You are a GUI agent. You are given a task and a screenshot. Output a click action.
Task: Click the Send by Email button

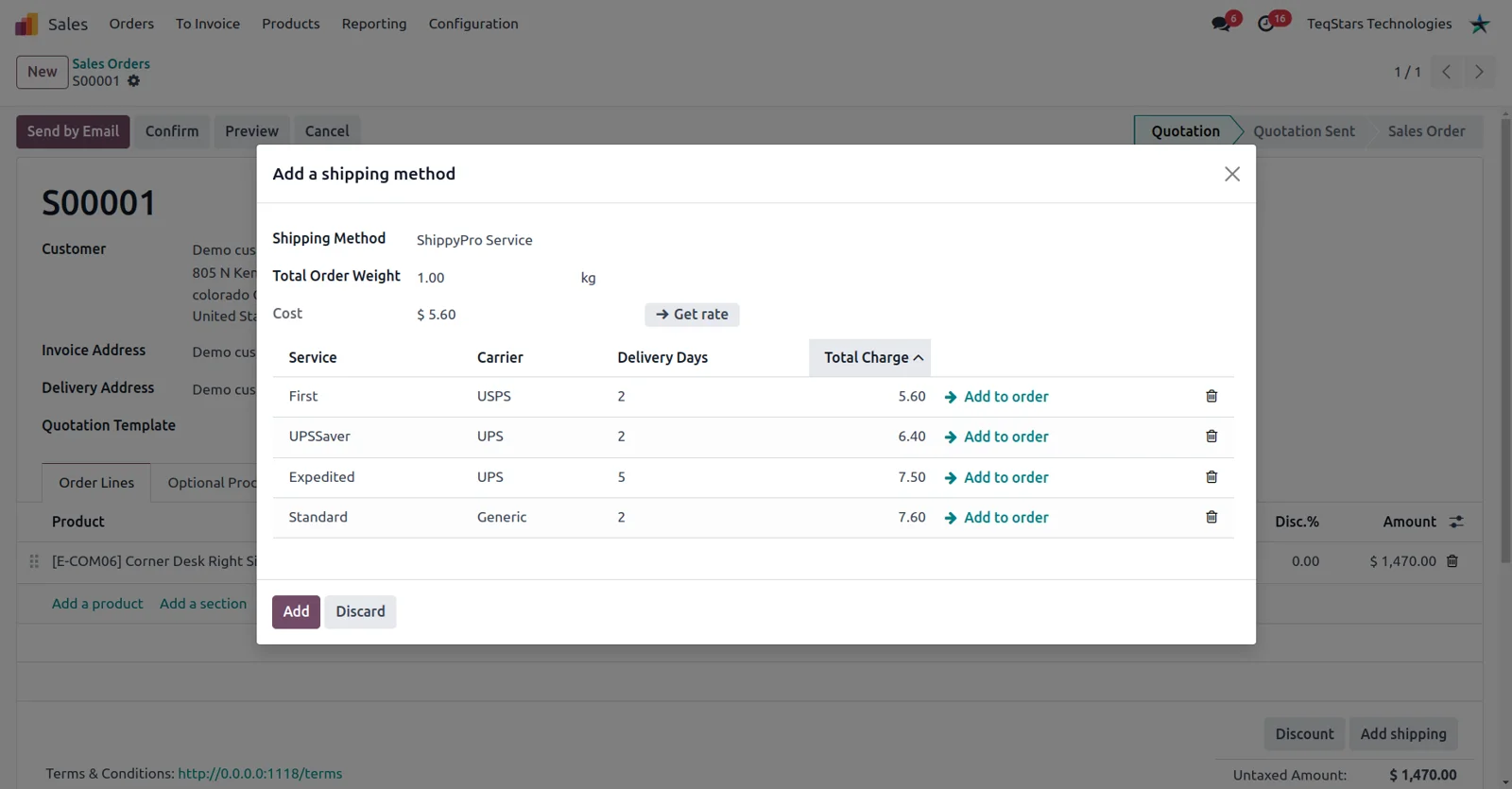(73, 131)
